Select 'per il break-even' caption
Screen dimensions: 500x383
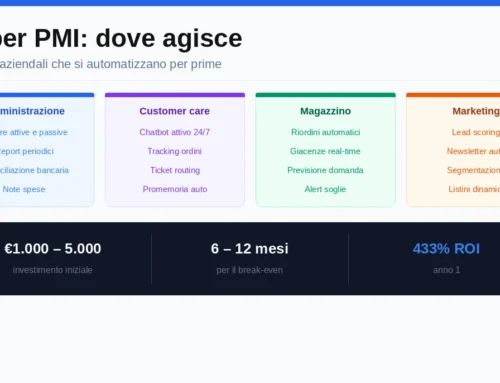pos(250,270)
